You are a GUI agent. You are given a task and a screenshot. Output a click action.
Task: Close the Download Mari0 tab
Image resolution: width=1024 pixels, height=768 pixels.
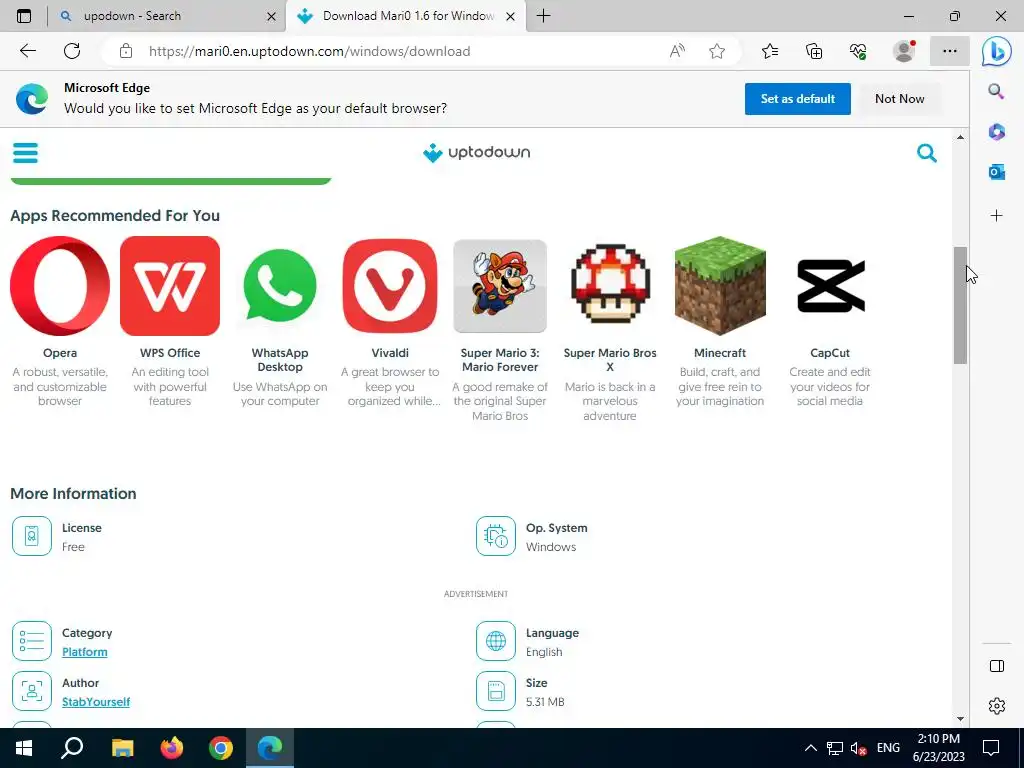coord(511,16)
